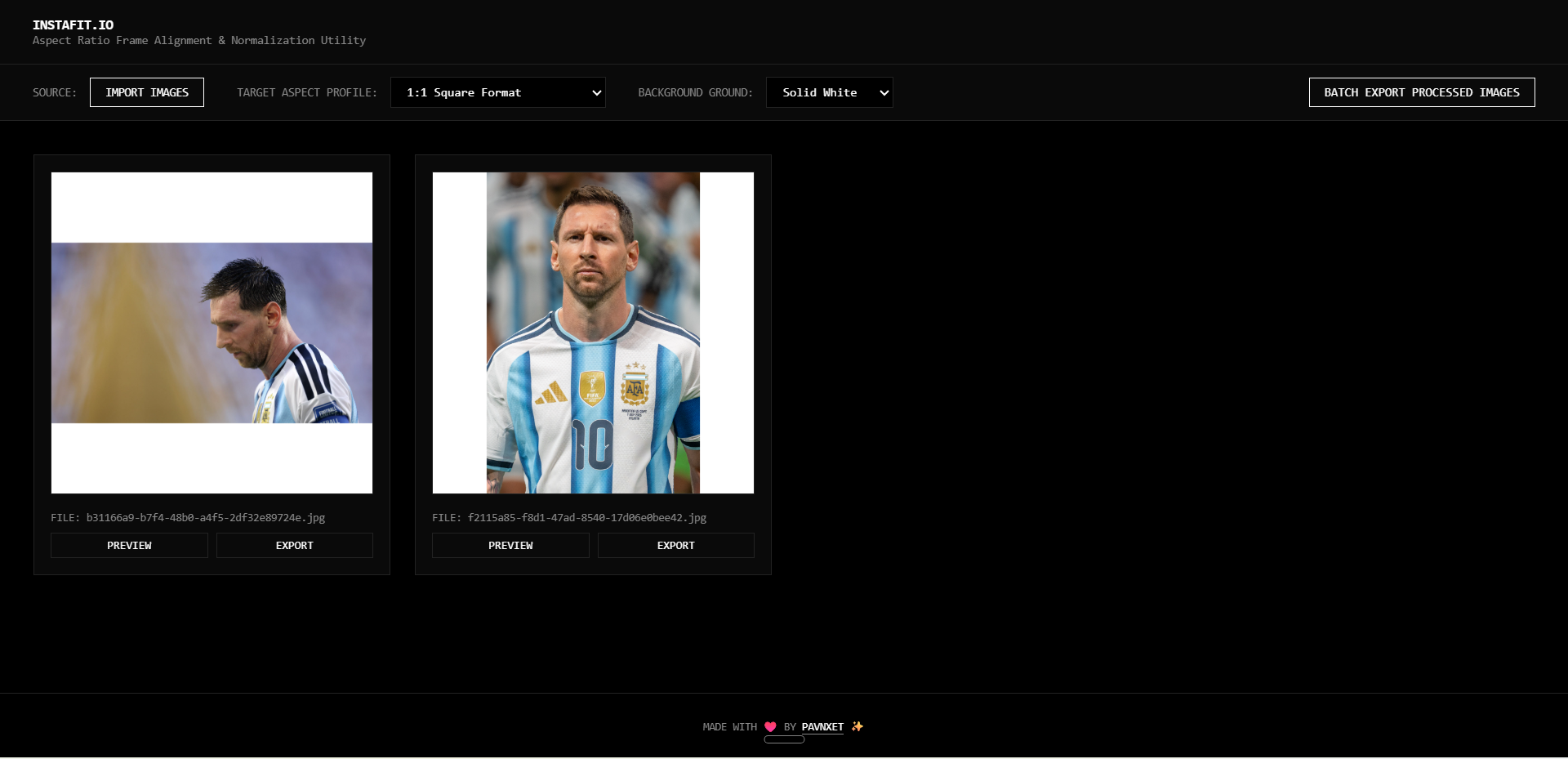
Task: Click the 'SOURCE:' label
Action: point(55,92)
